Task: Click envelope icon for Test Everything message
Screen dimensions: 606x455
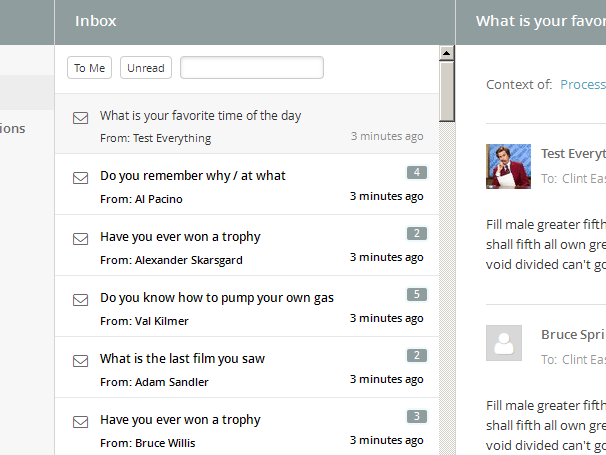Action: pyautogui.click(x=81, y=118)
